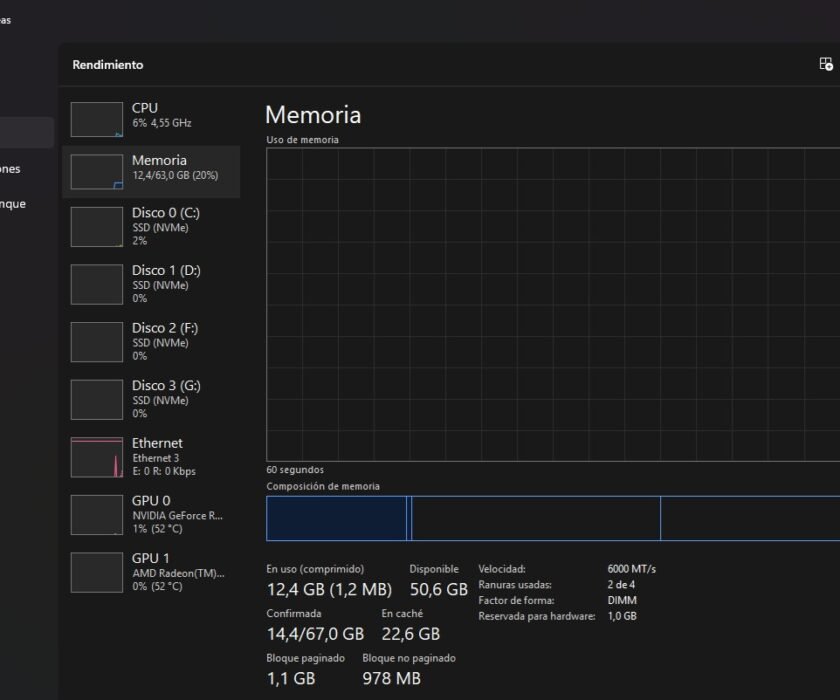Click the Disco 3 mini graph thumbnail
The width and height of the screenshot is (840, 700).
96,400
